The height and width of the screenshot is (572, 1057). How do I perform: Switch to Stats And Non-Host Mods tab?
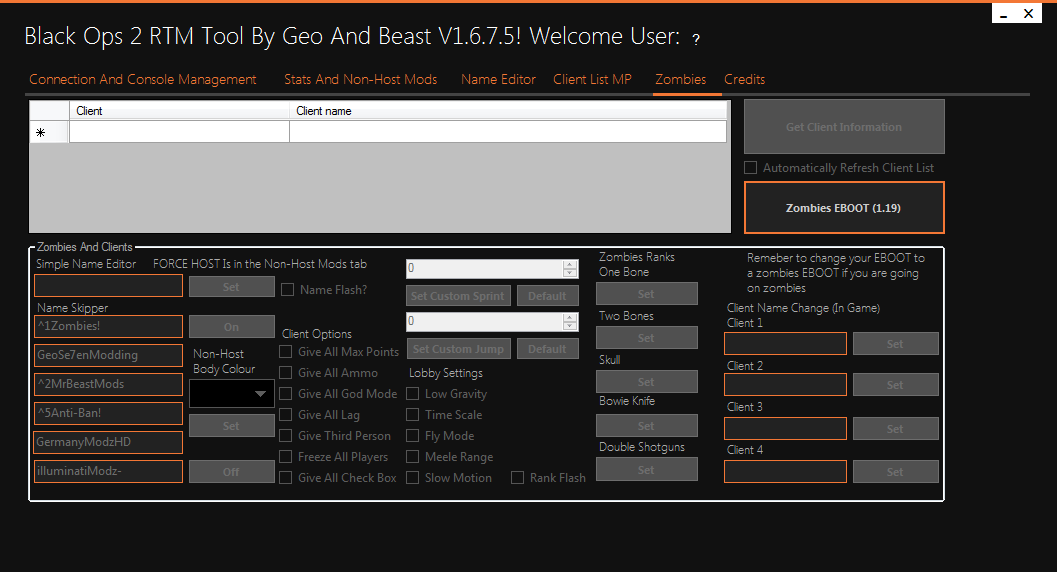pos(361,80)
